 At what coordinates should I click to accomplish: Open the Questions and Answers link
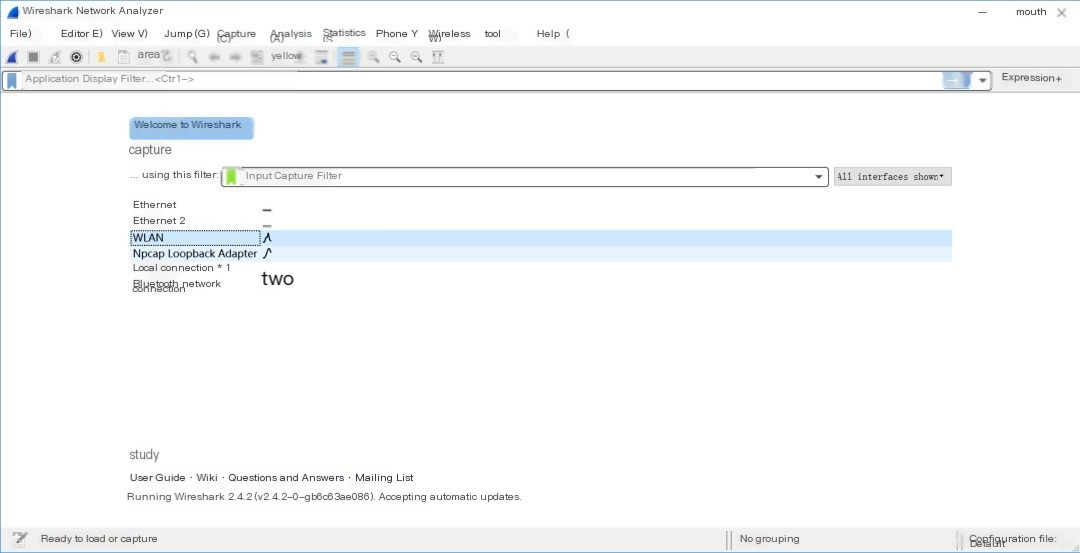point(286,477)
